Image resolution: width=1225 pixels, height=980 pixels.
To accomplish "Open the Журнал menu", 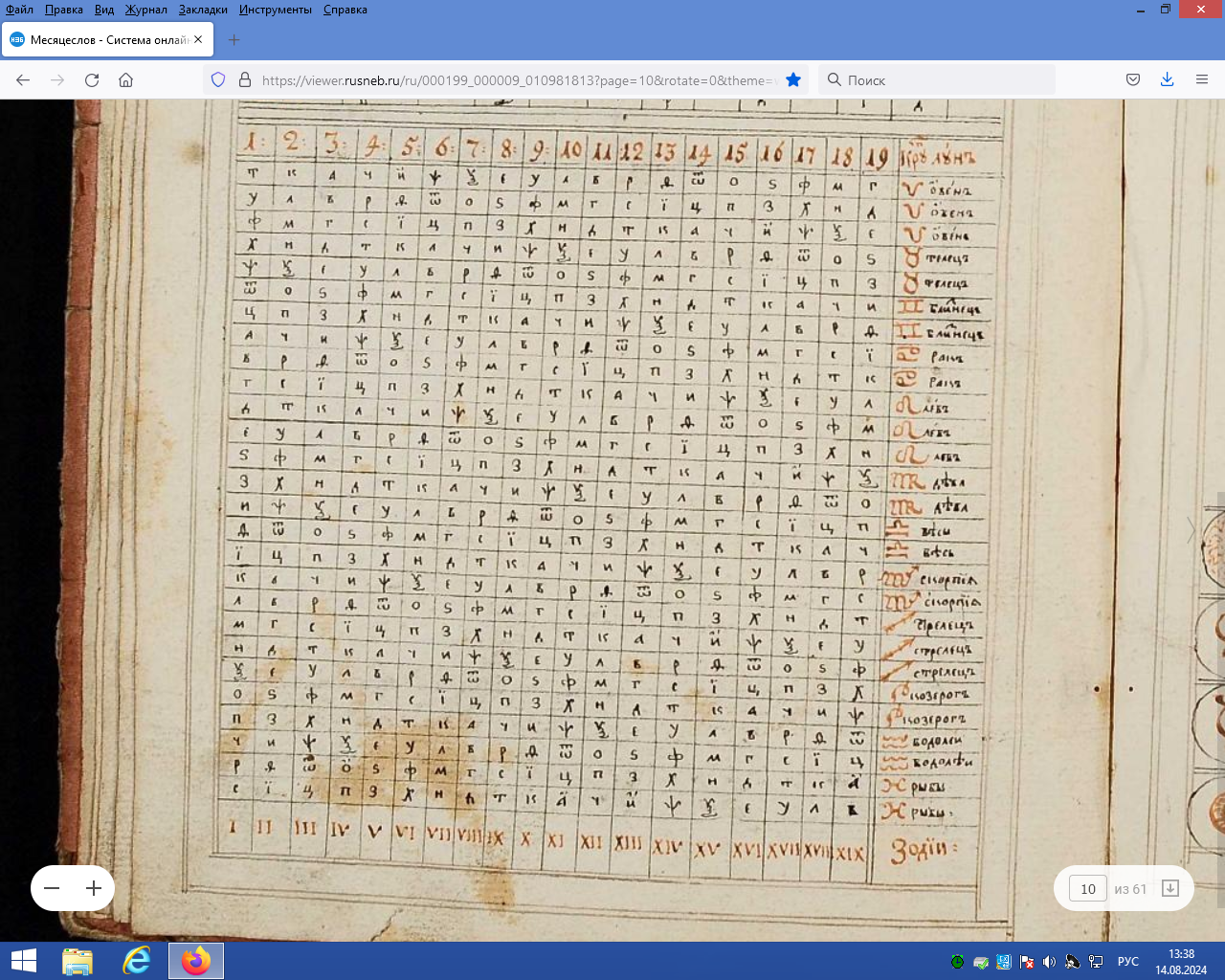I will tap(145, 10).
